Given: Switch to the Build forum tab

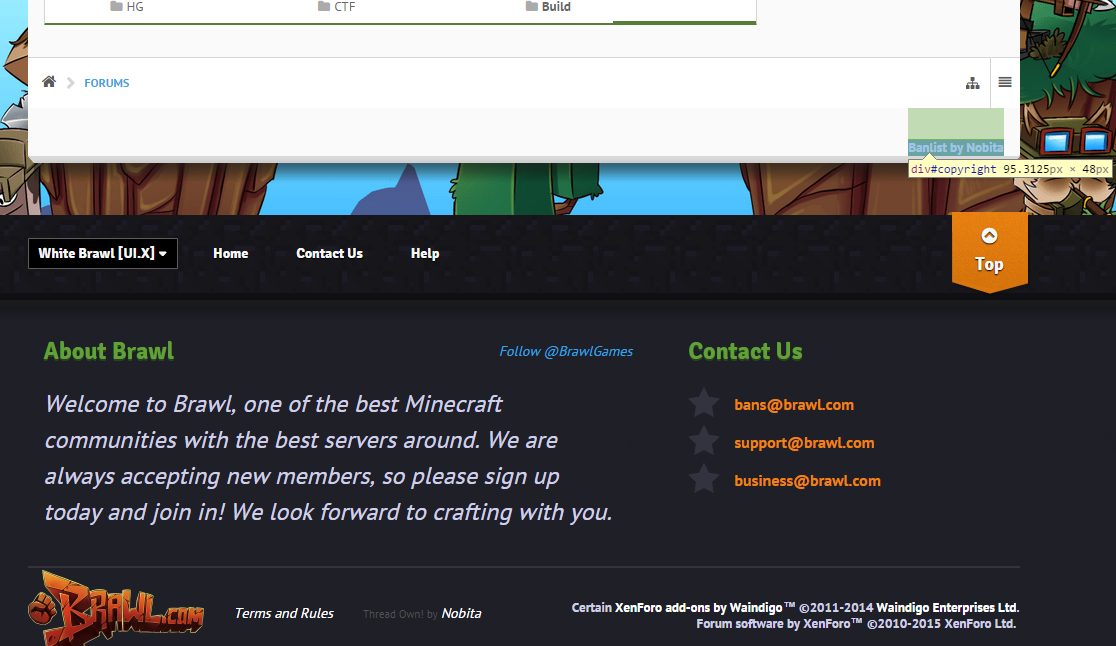Looking at the screenshot, I should coord(548,7).
